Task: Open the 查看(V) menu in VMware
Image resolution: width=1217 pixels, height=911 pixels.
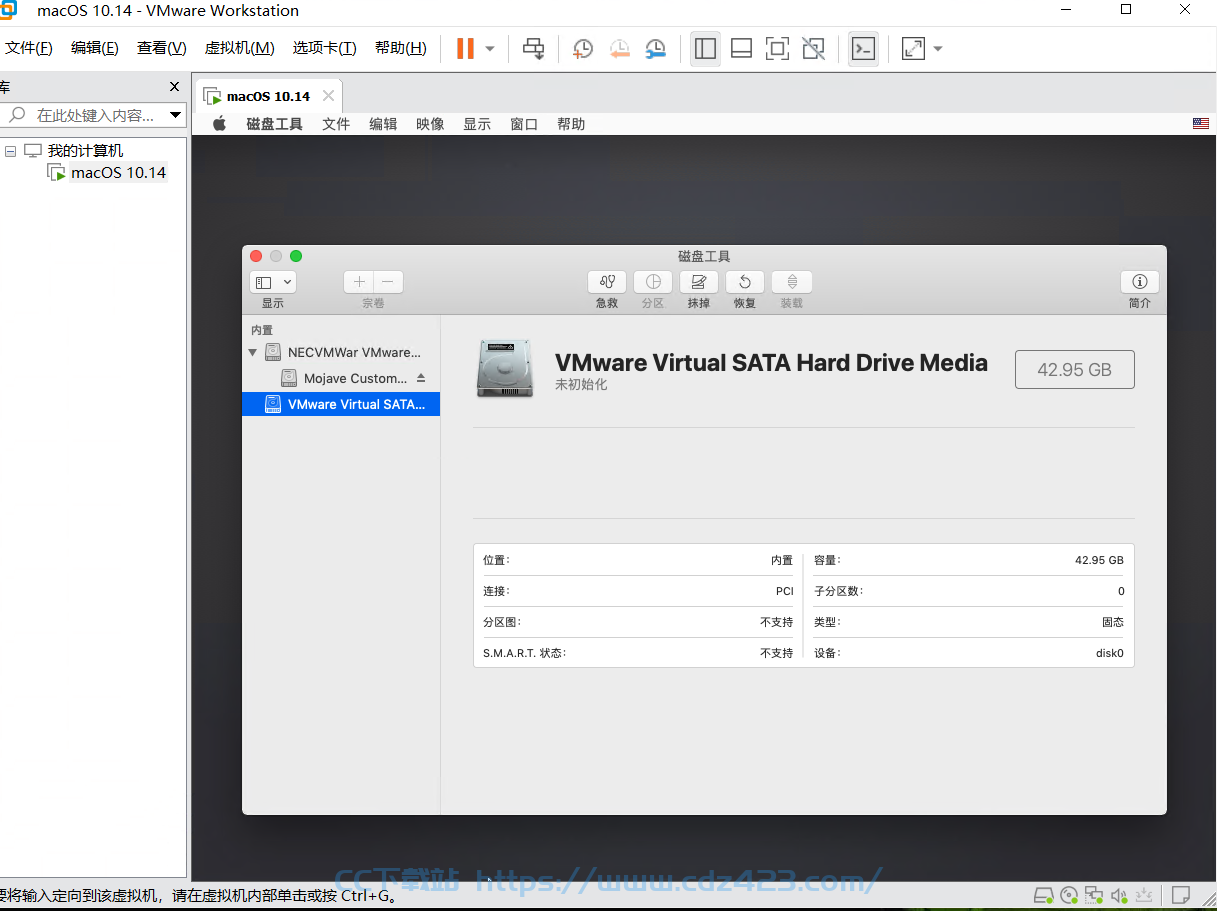Action: (x=162, y=48)
